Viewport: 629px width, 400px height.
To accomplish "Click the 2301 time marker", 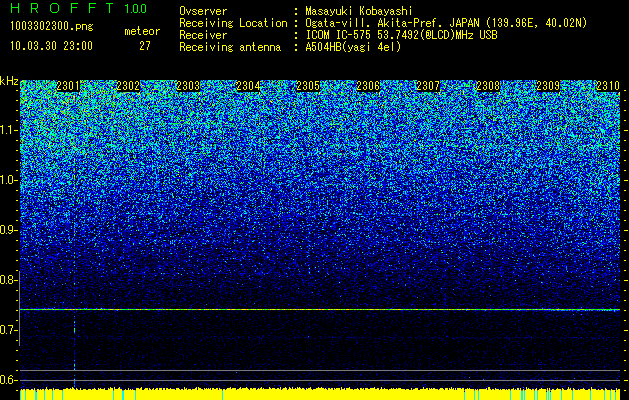I will point(68,86).
